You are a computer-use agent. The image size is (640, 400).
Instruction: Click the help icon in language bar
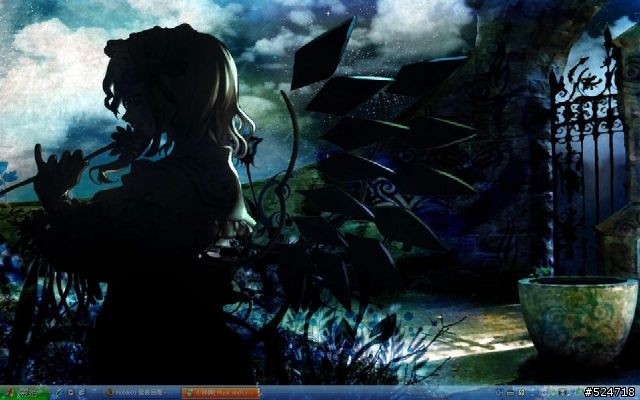(522, 393)
